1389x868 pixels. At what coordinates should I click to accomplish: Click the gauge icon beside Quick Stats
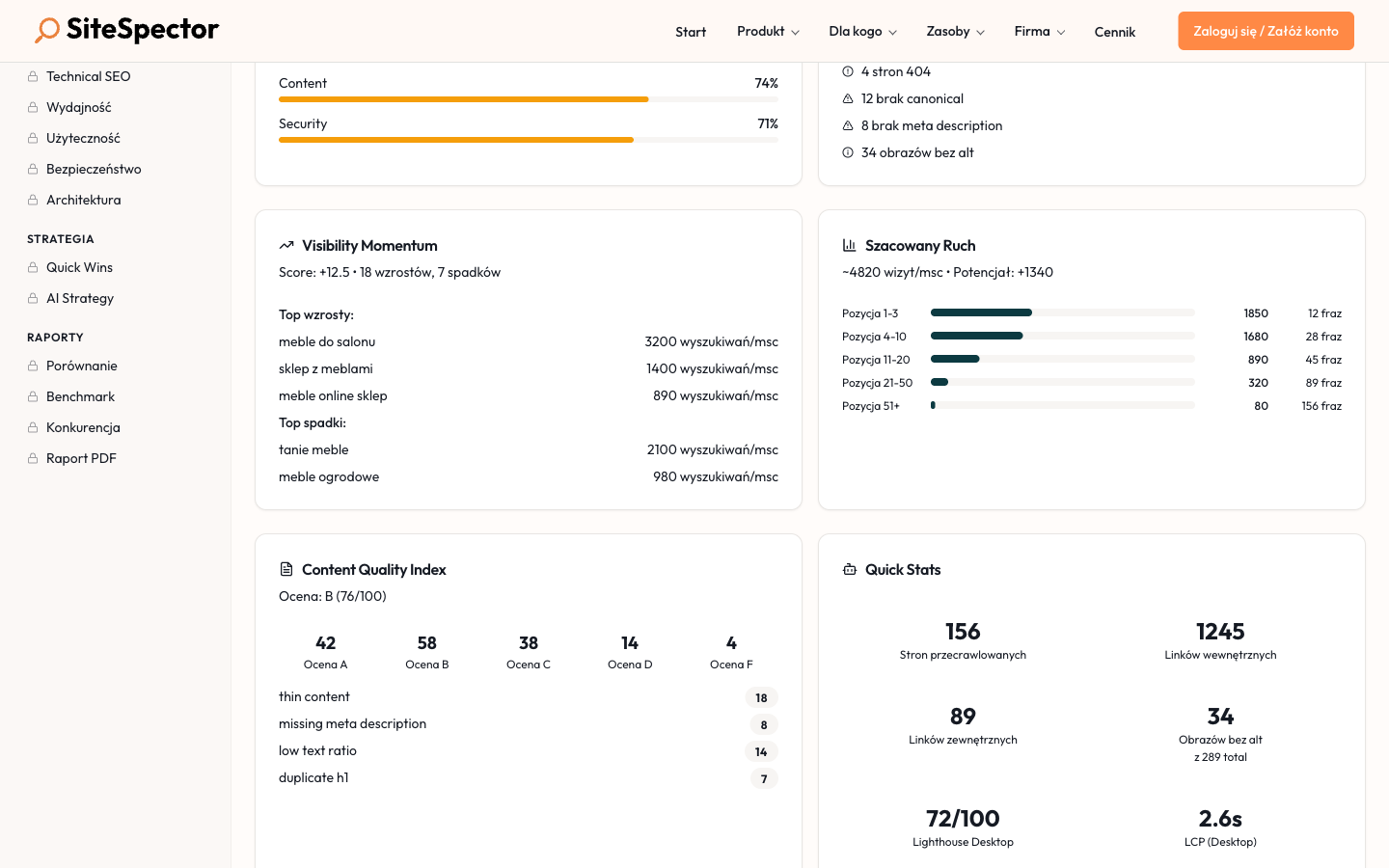point(850,569)
